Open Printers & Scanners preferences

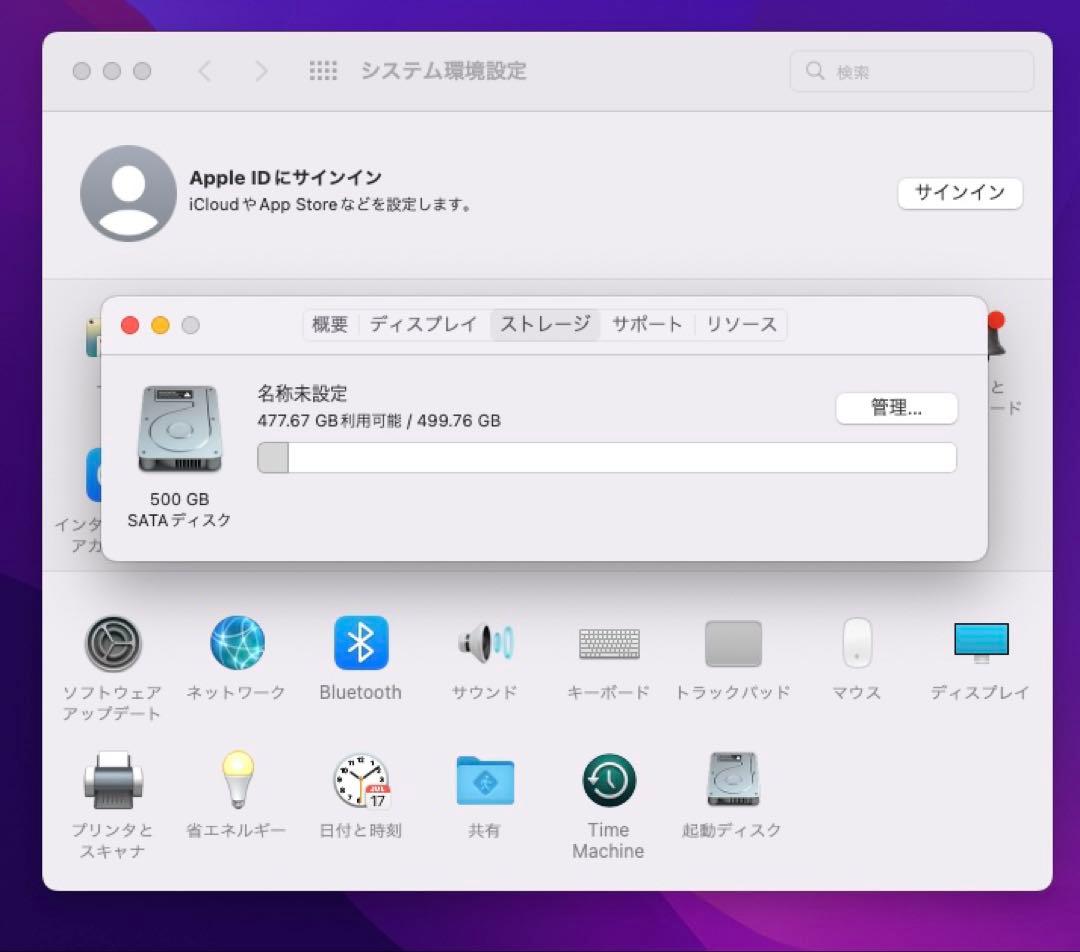pyautogui.click(x=112, y=780)
